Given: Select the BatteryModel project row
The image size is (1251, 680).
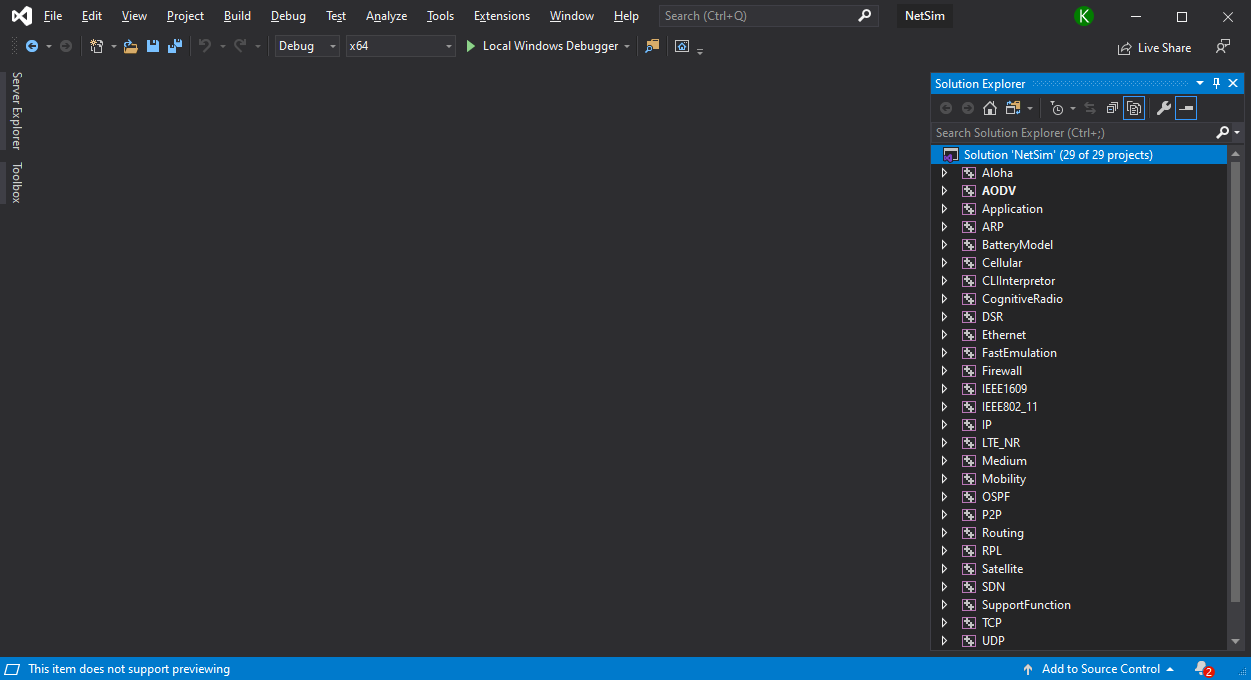Looking at the screenshot, I should click(x=1079, y=245).
